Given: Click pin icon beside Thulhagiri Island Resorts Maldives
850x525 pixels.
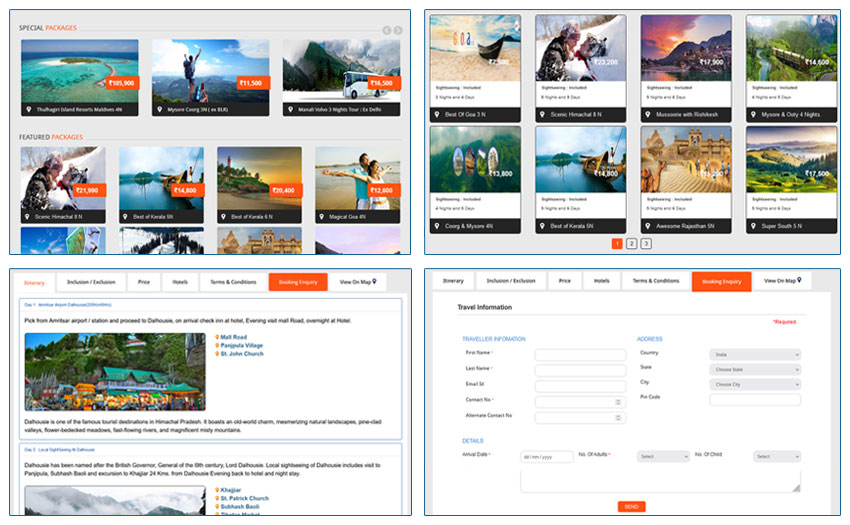Looking at the screenshot, I should click(x=29, y=110).
